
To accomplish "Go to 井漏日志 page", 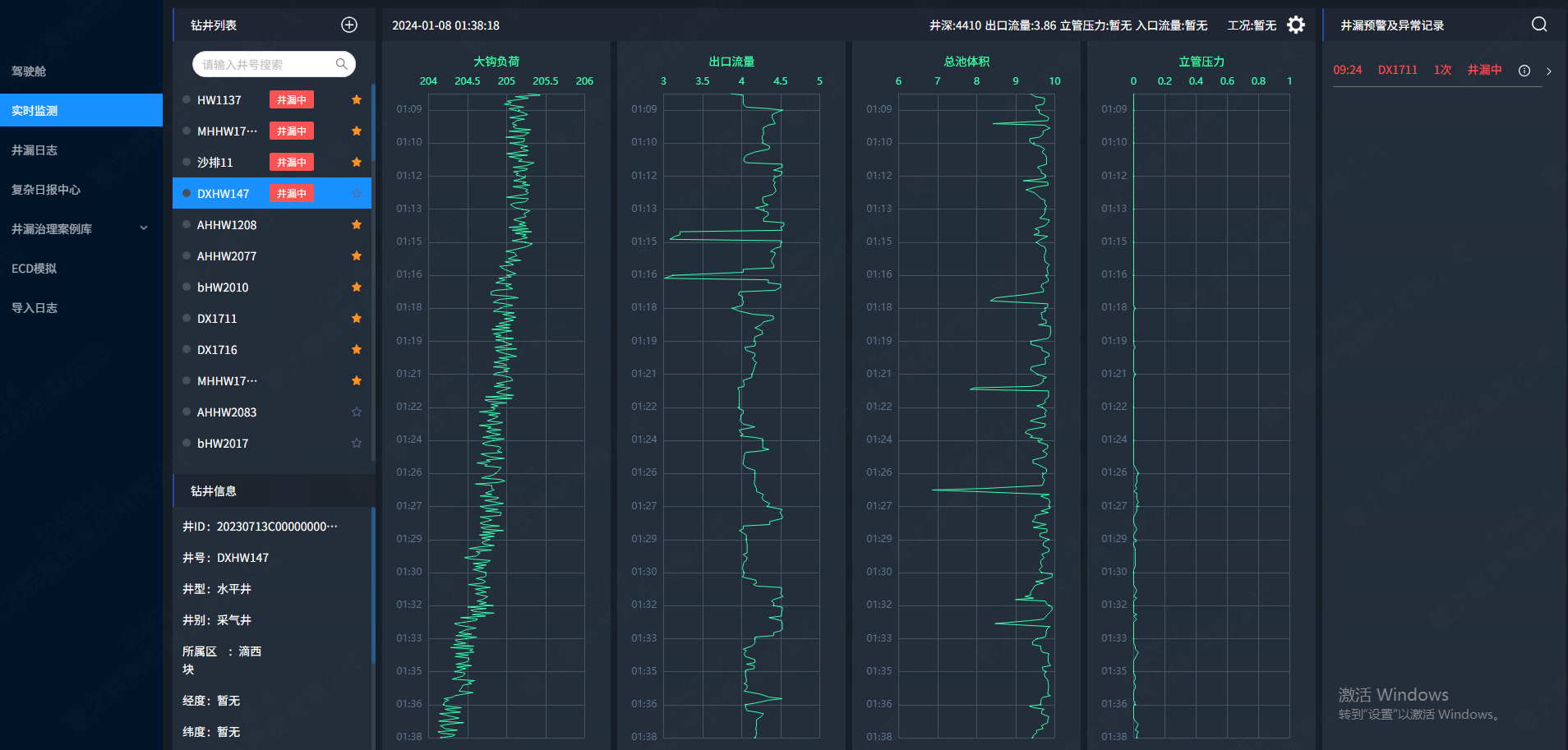I will pos(81,150).
